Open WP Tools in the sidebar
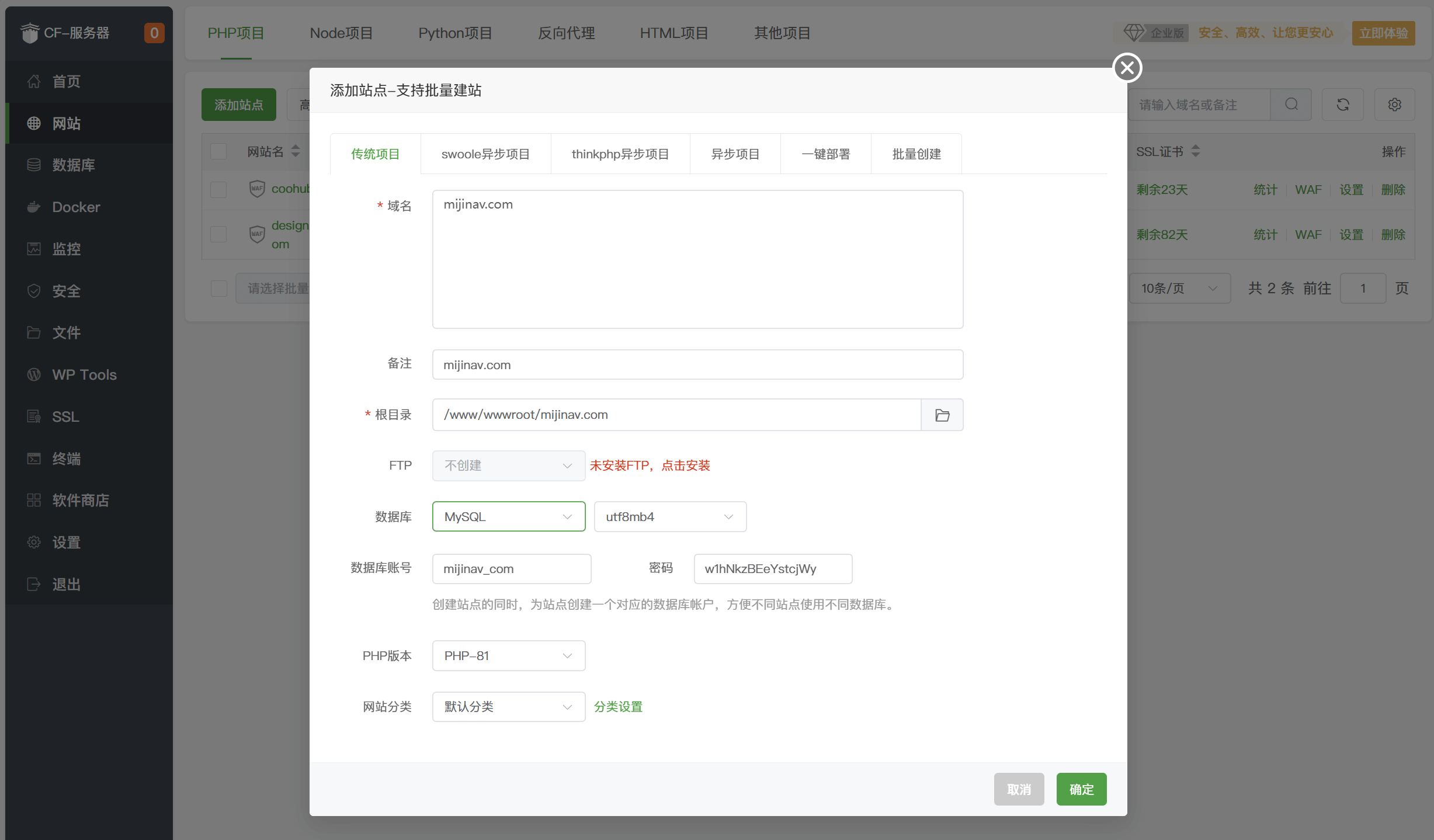Viewport: 1434px width, 840px height. [84, 374]
